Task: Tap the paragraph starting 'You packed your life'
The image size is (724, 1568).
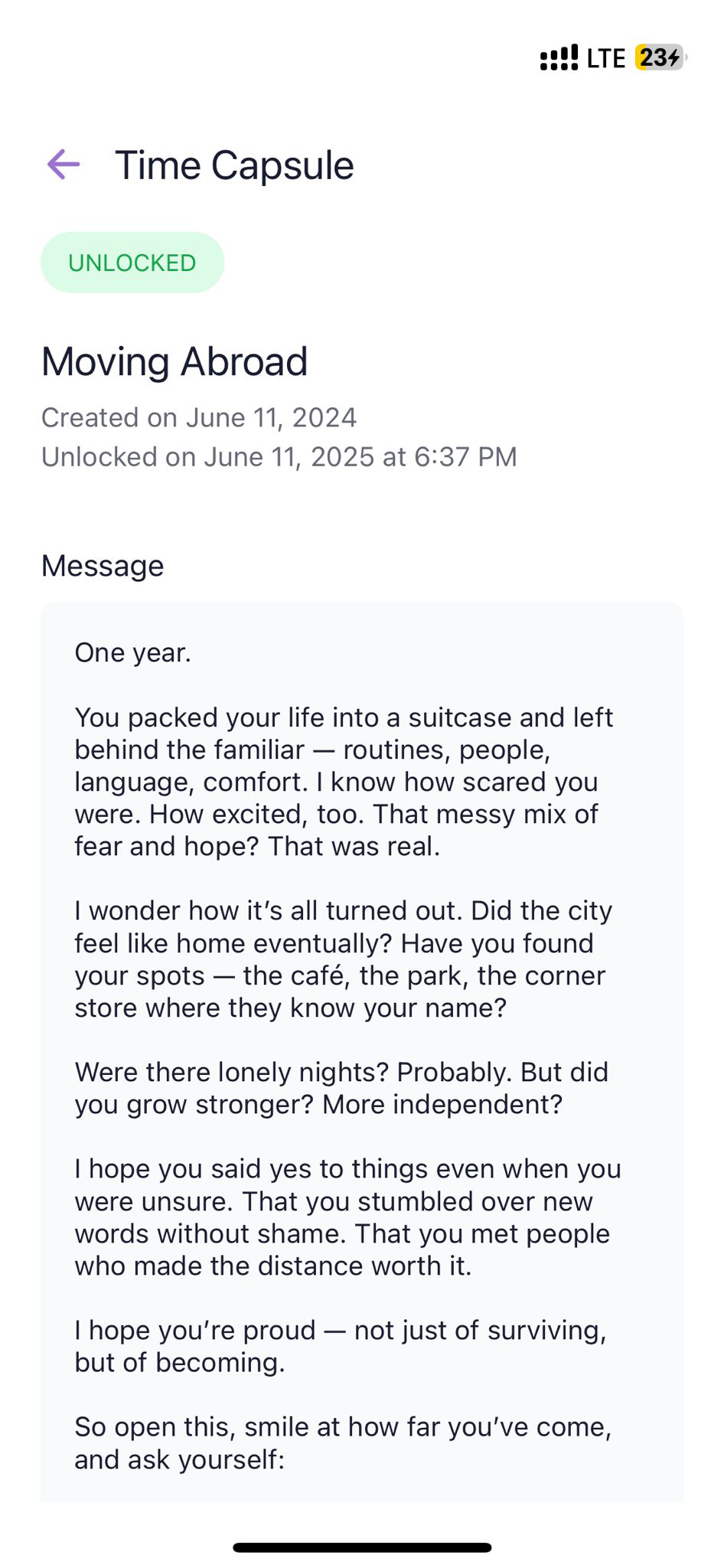Action: (344, 782)
